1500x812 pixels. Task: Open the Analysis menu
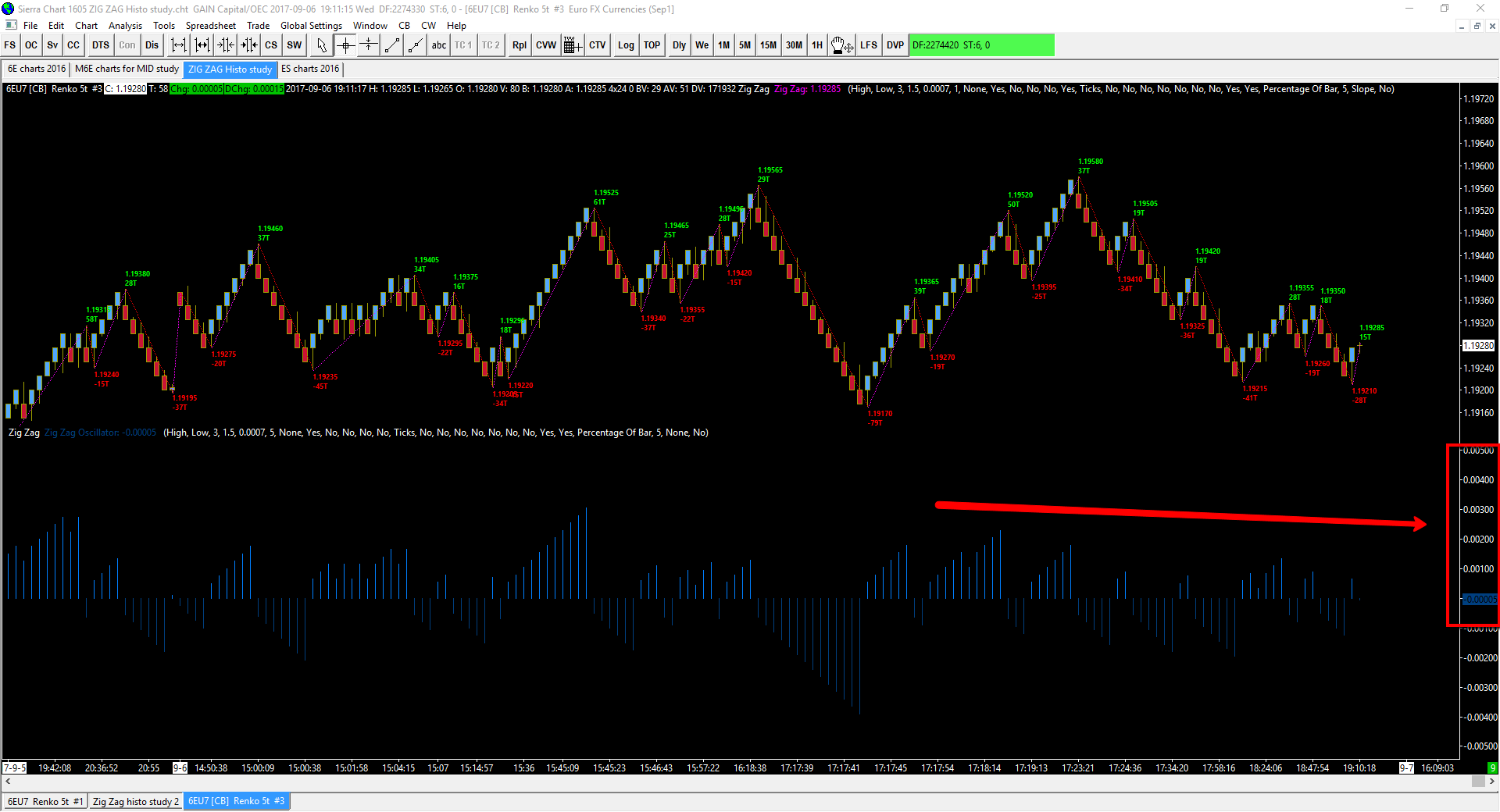click(126, 26)
